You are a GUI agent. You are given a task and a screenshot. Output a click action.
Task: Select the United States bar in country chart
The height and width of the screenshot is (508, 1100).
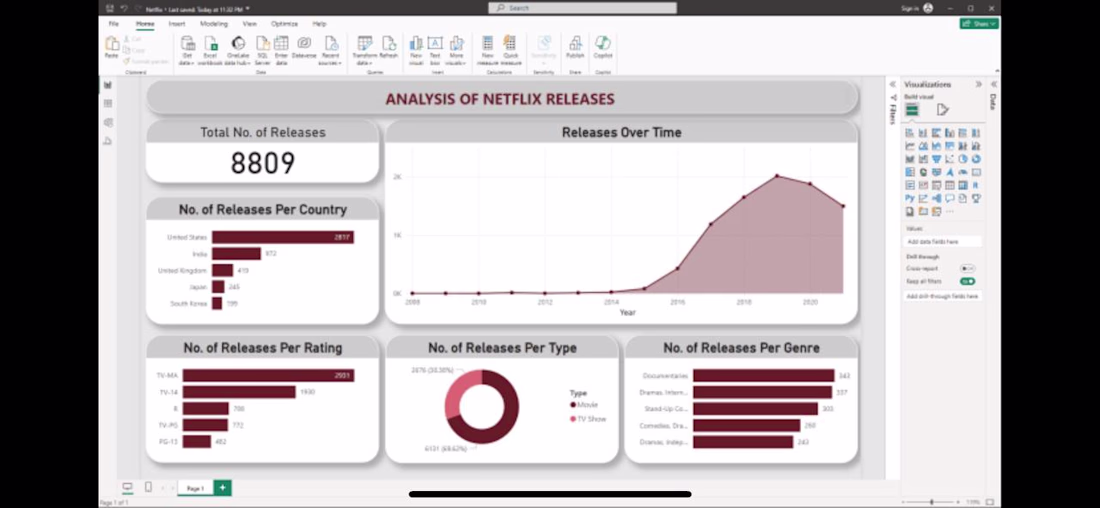pos(283,237)
